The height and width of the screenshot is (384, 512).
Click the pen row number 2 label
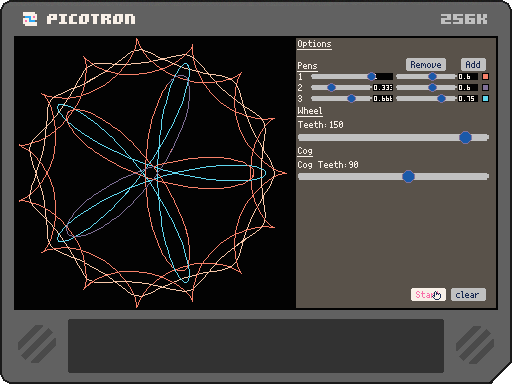pyautogui.click(x=300, y=88)
